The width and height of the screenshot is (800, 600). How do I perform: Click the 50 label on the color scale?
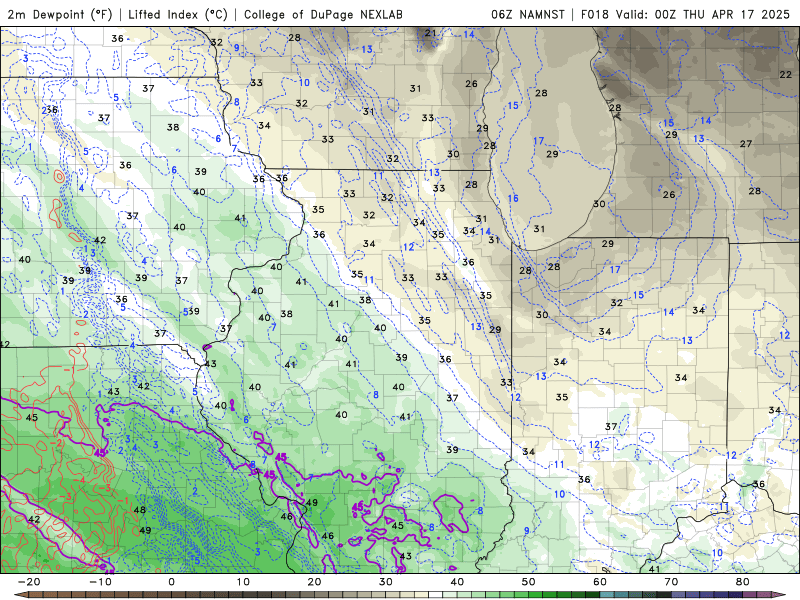pyautogui.click(x=529, y=582)
